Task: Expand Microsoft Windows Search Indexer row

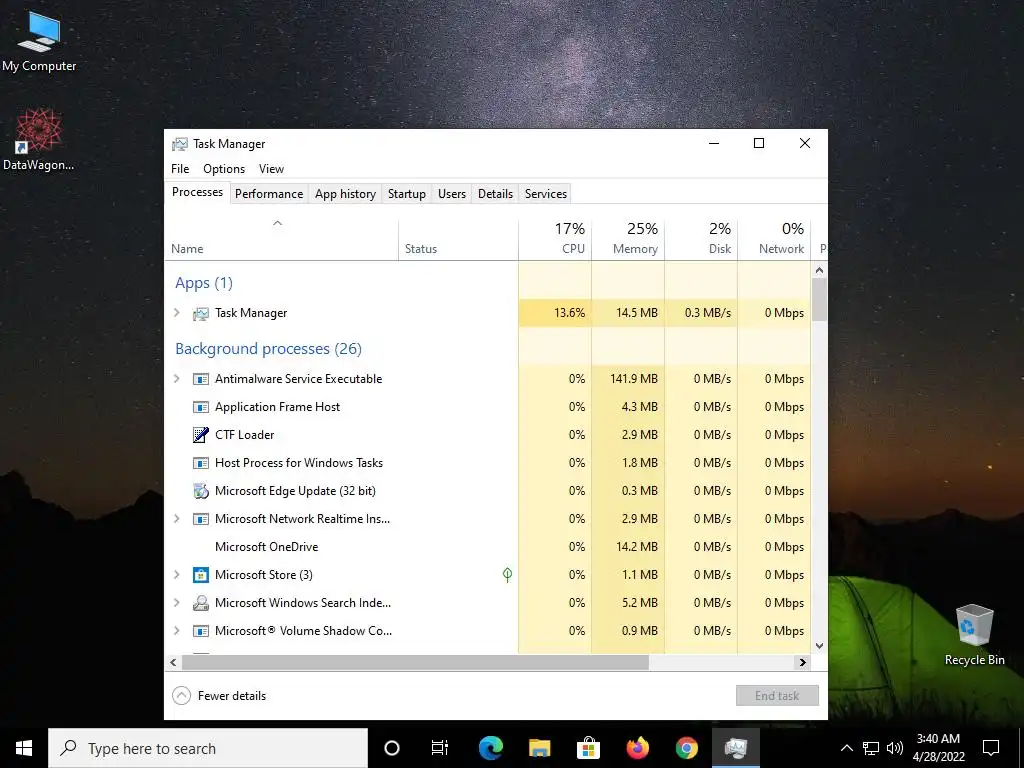Action: coord(176,603)
